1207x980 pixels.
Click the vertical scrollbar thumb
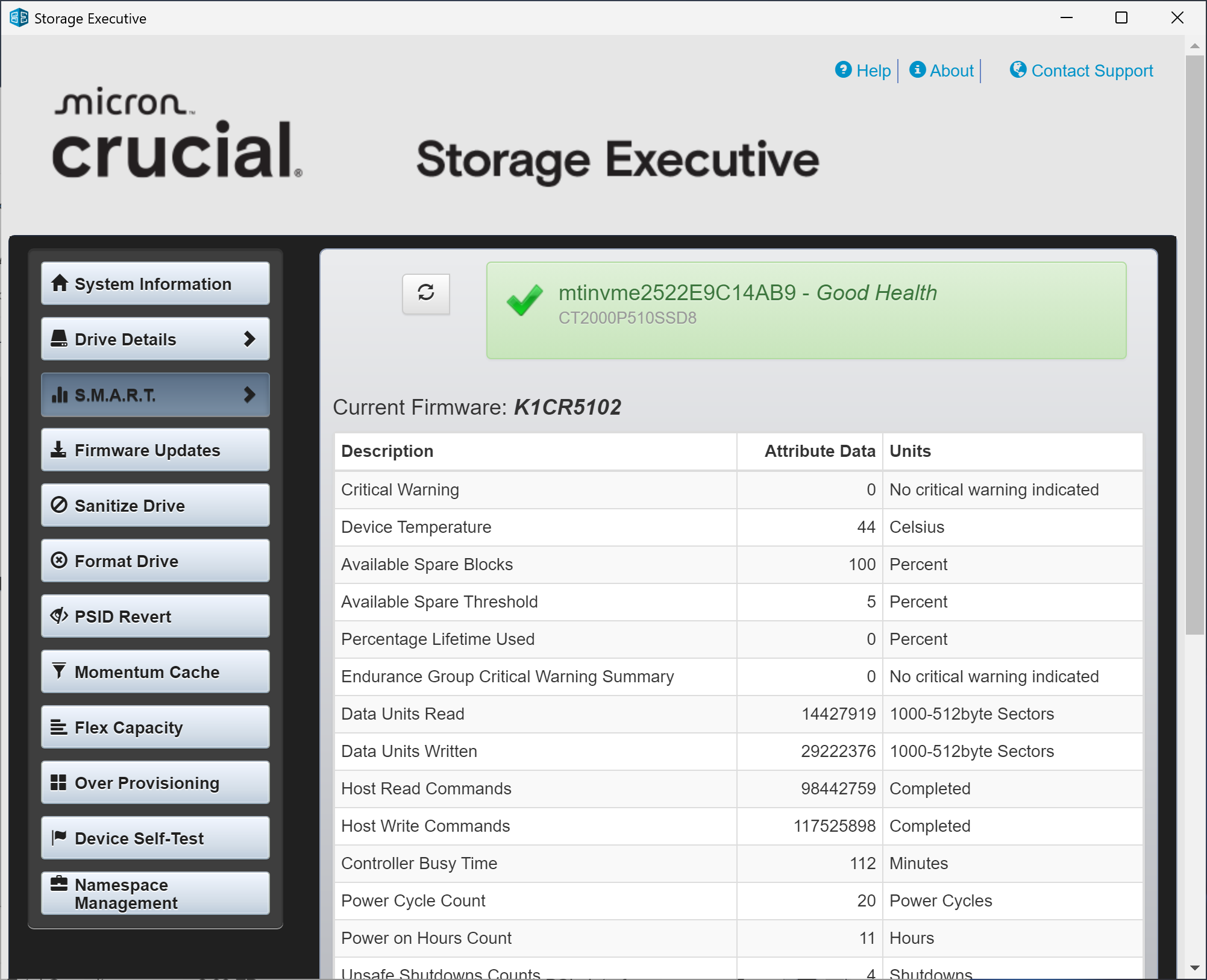[x=1194, y=344]
